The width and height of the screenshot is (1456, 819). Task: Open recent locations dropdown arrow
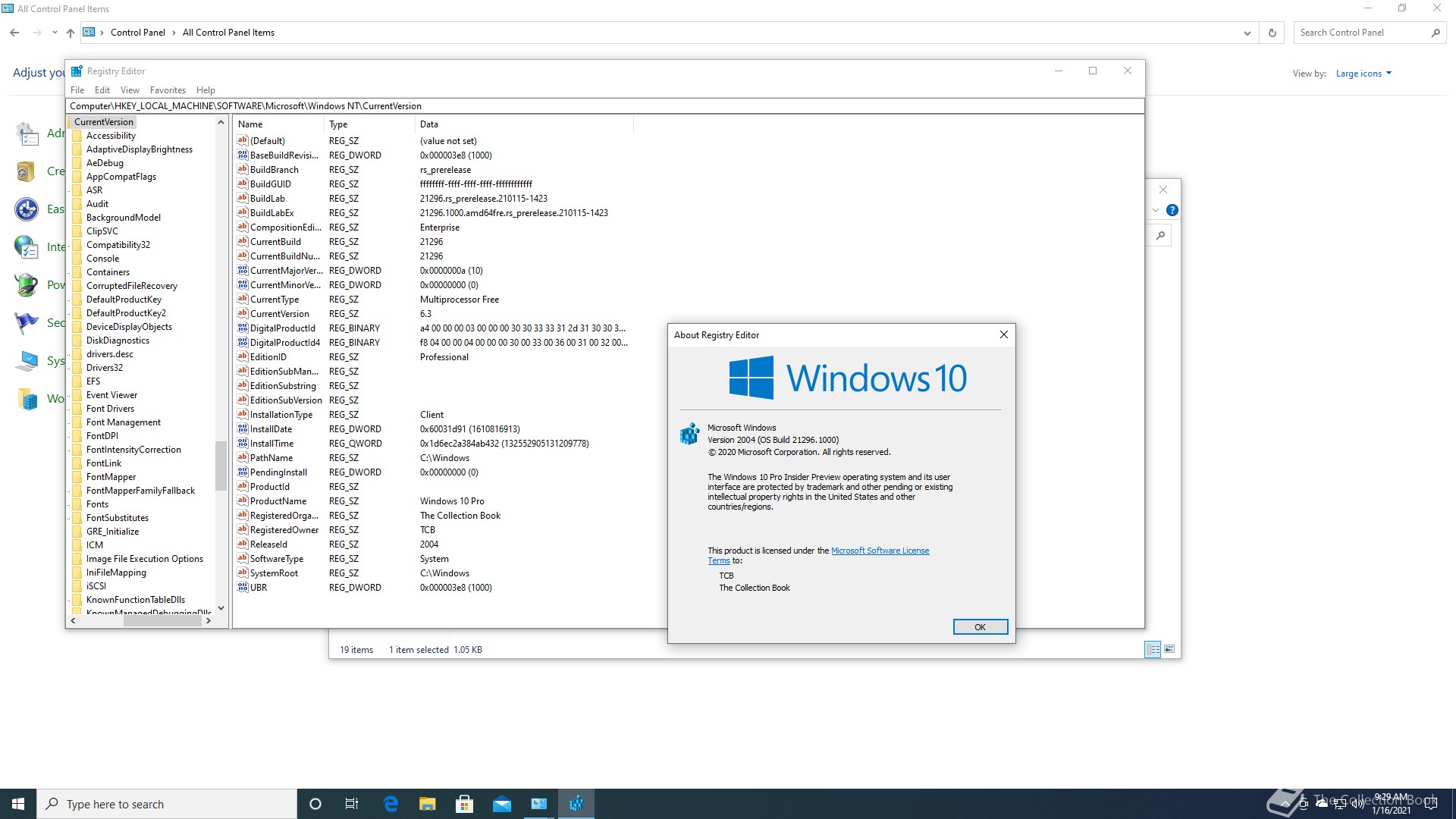coord(55,33)
